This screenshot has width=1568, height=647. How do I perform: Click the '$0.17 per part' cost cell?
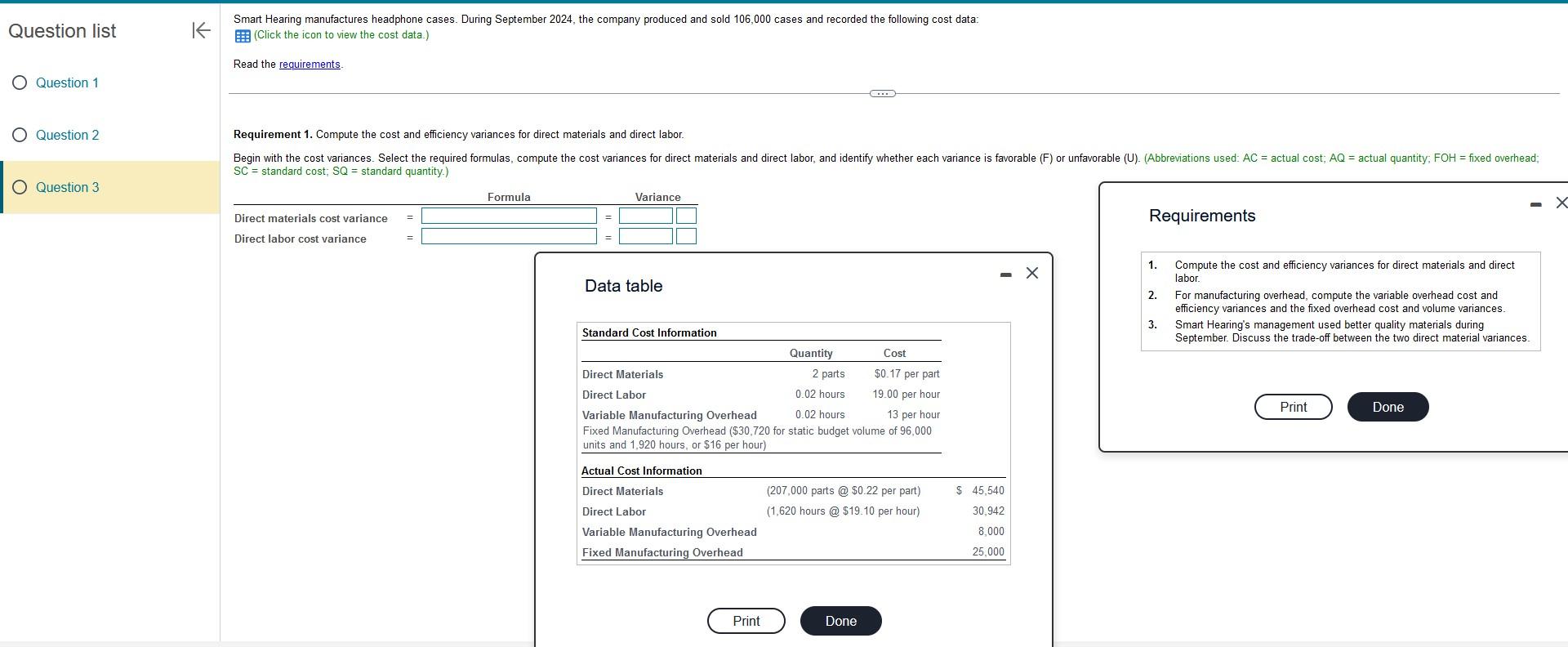906,373
